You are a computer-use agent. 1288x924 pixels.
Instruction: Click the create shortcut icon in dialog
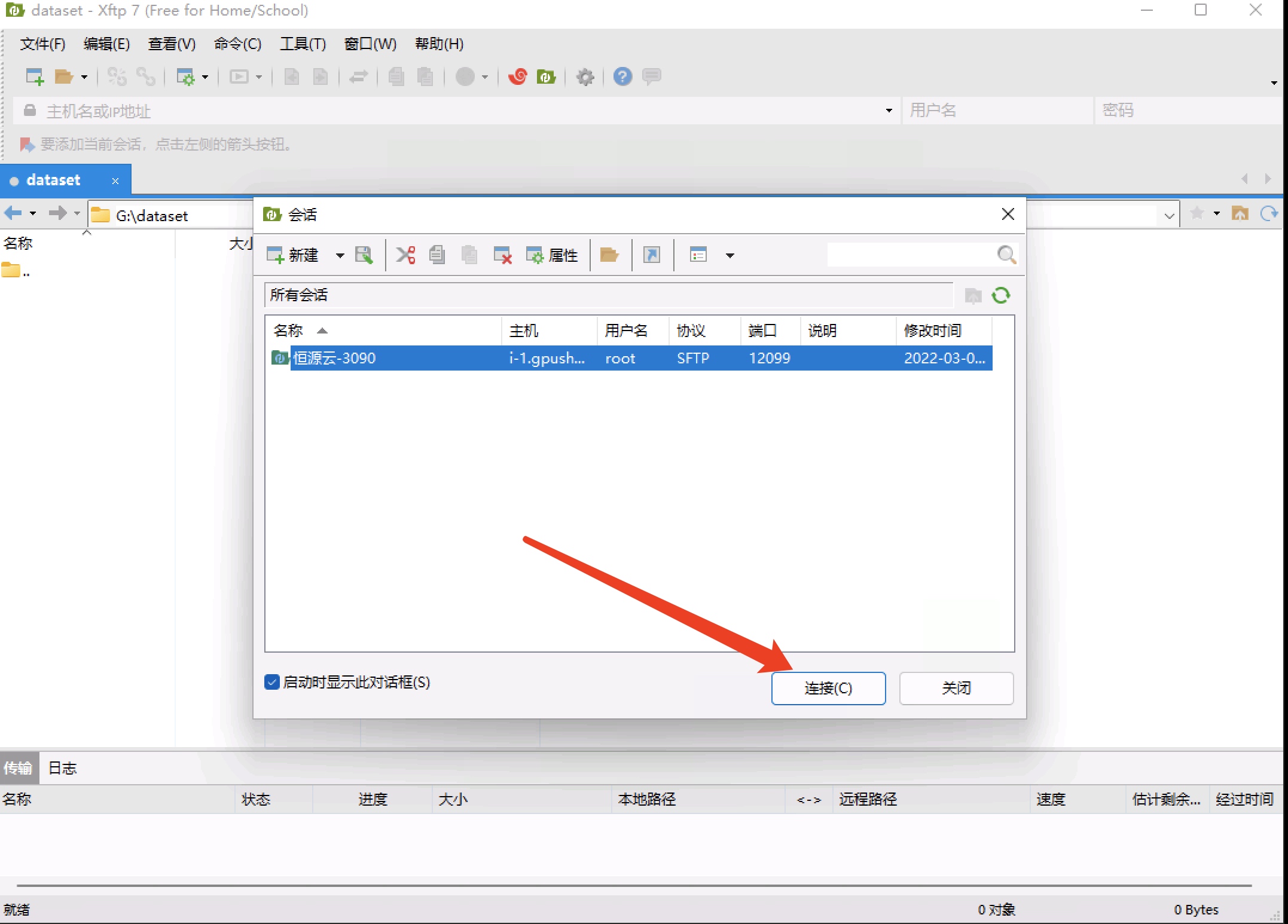click(652, 255)
